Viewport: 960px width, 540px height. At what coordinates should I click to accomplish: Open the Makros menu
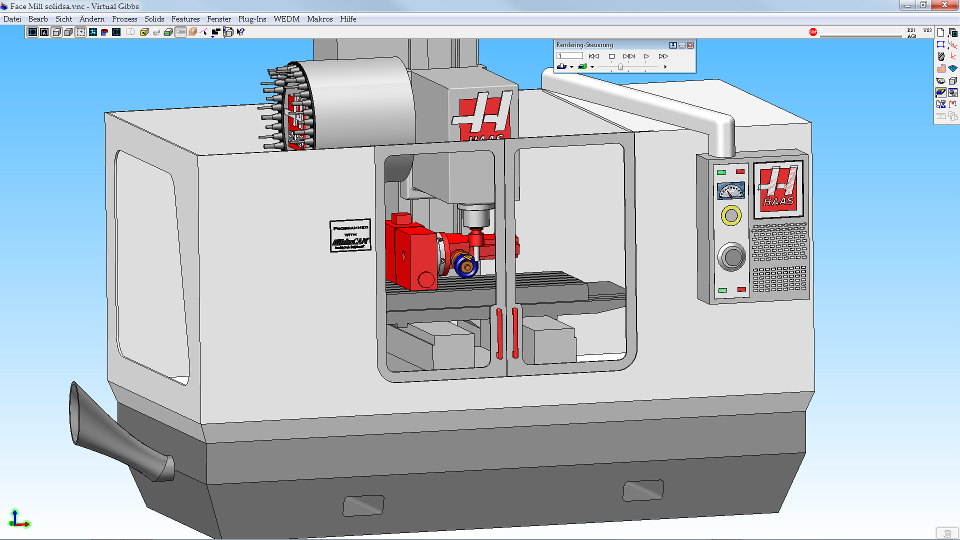(x=320, y=19)
